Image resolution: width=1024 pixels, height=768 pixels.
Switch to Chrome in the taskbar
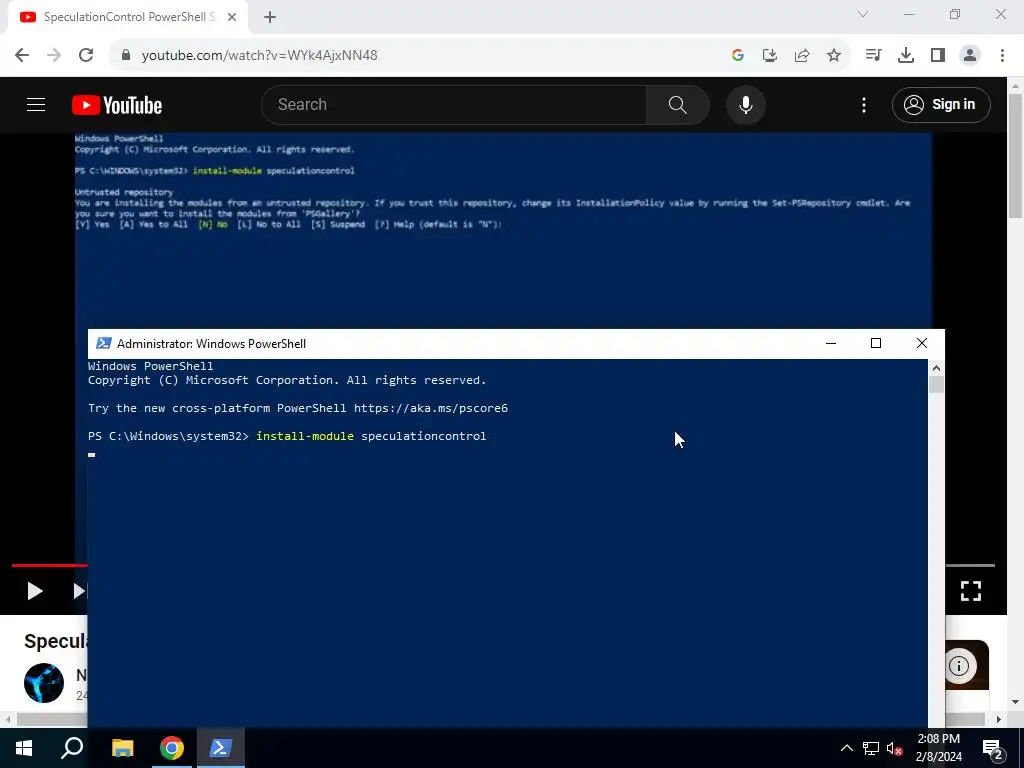click(172, 748)
